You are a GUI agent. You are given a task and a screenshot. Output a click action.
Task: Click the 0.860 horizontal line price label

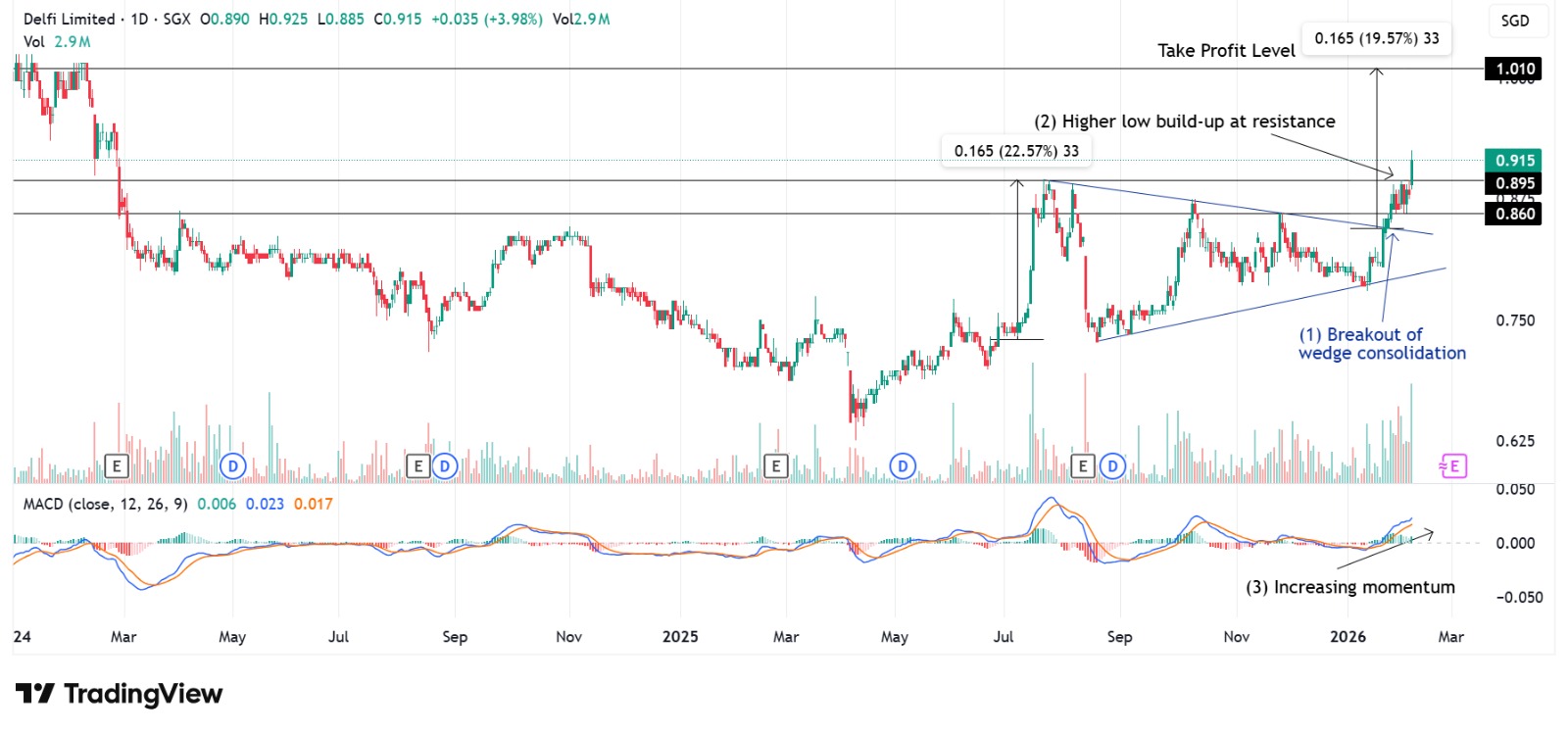click(1514, 214)
